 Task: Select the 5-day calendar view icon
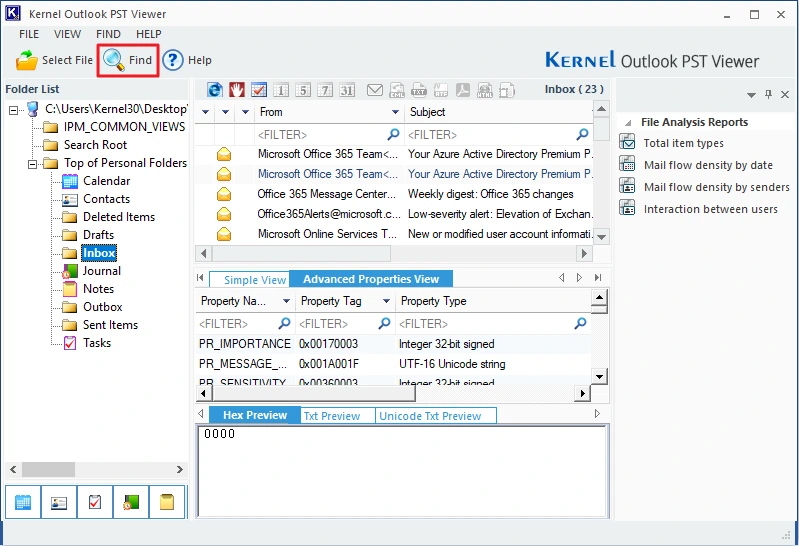(x=303, y=90)
